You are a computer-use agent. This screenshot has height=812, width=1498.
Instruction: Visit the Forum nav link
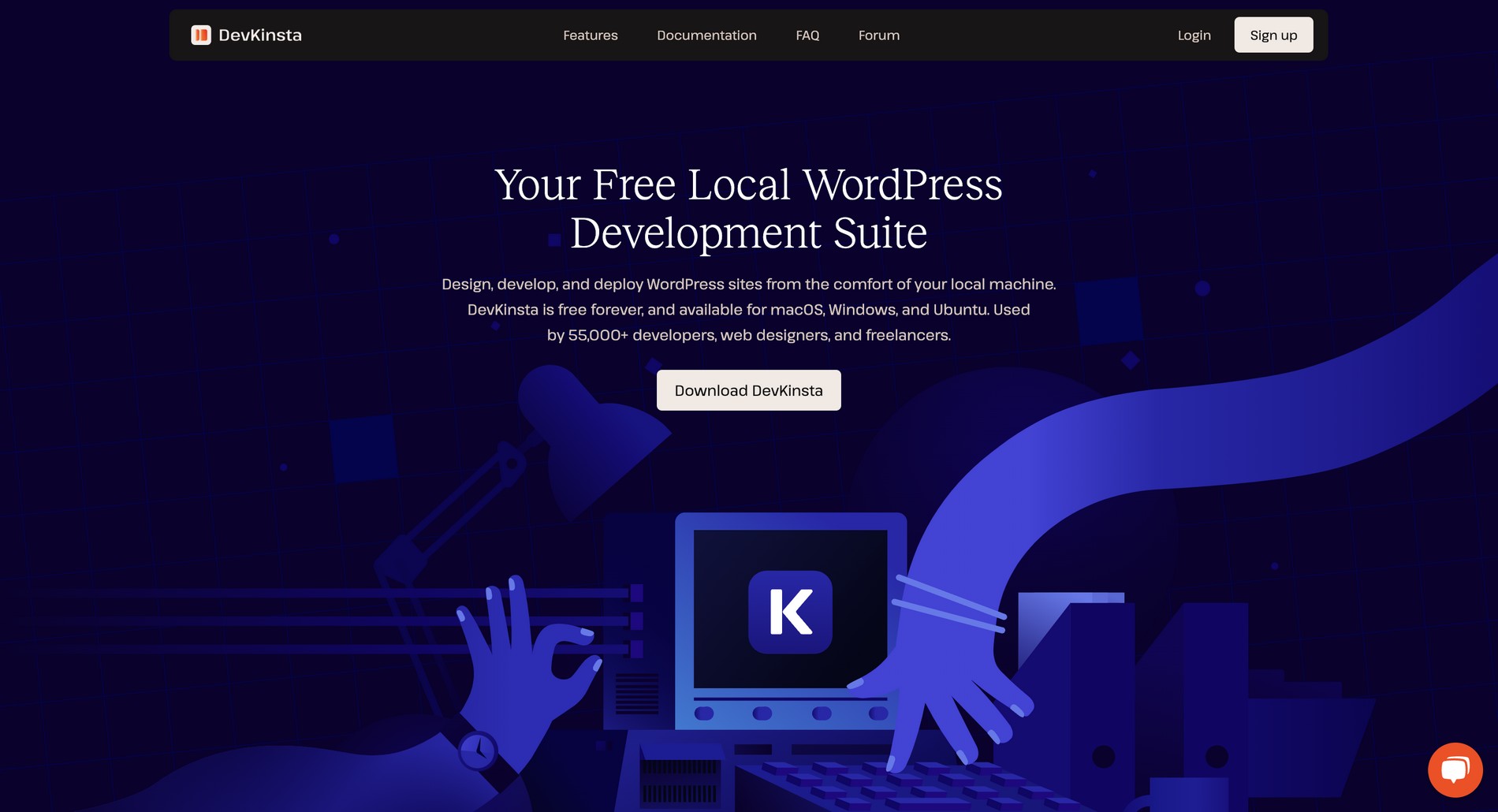tap(879, 35)
